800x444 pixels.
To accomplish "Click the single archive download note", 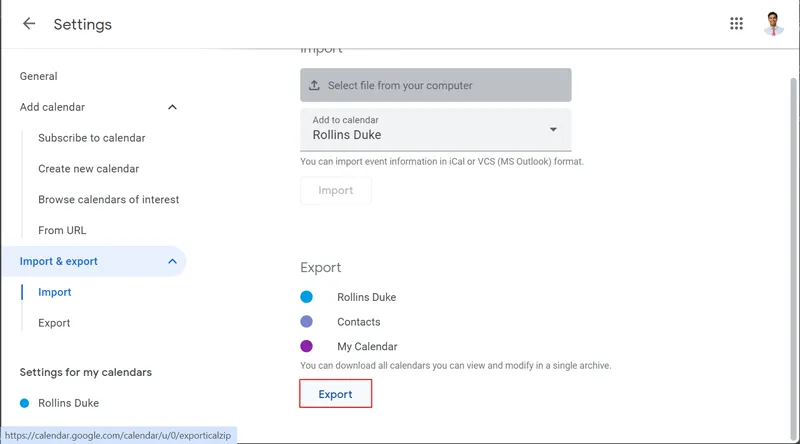I will click(x=456, y=365).
